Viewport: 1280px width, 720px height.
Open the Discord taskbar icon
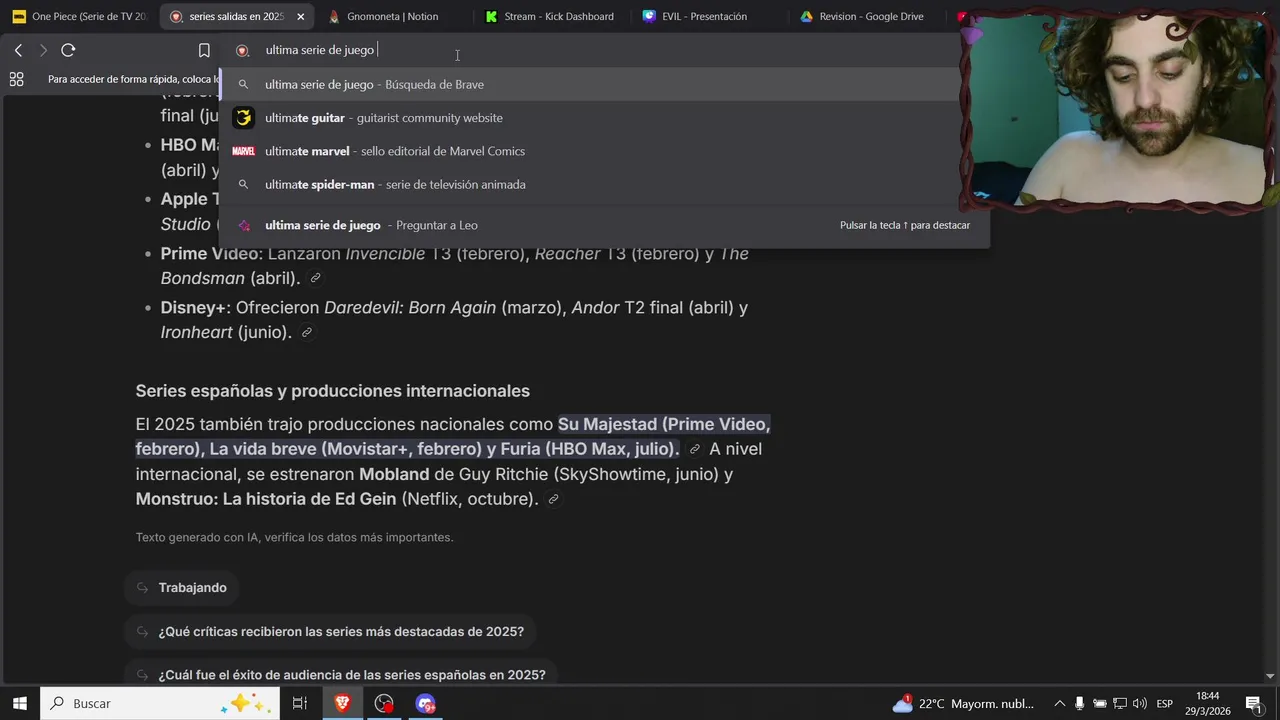[426, 703]
